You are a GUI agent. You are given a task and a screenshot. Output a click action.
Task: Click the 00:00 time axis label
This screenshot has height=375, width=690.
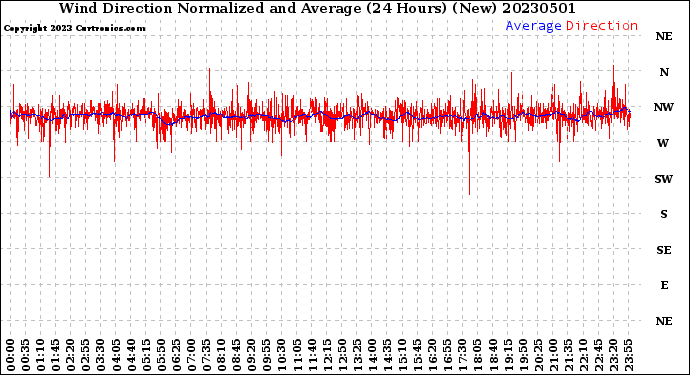[x=11, y=355]
